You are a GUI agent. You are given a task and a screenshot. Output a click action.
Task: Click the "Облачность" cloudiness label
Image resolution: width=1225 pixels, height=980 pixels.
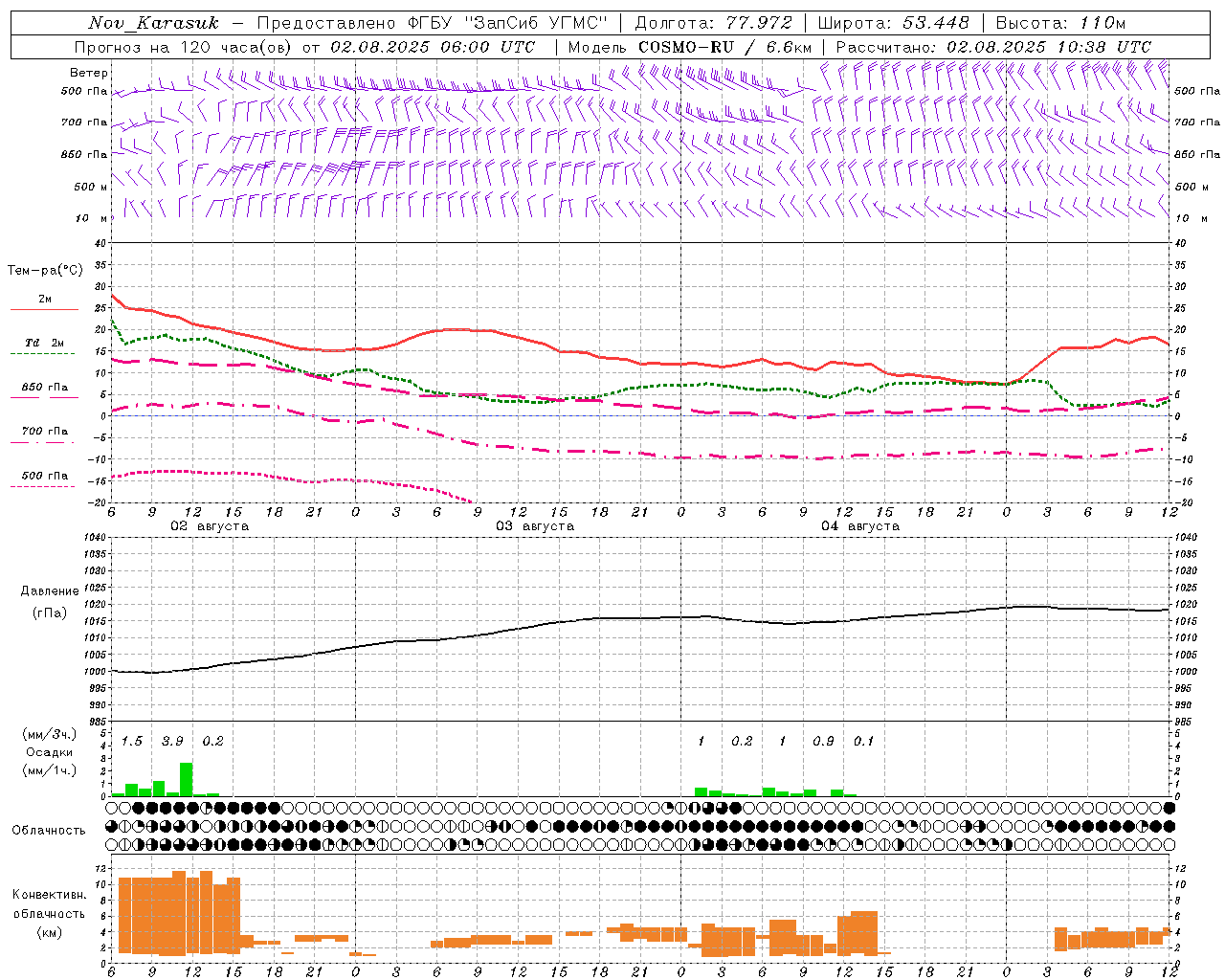(x=49, y=830)
